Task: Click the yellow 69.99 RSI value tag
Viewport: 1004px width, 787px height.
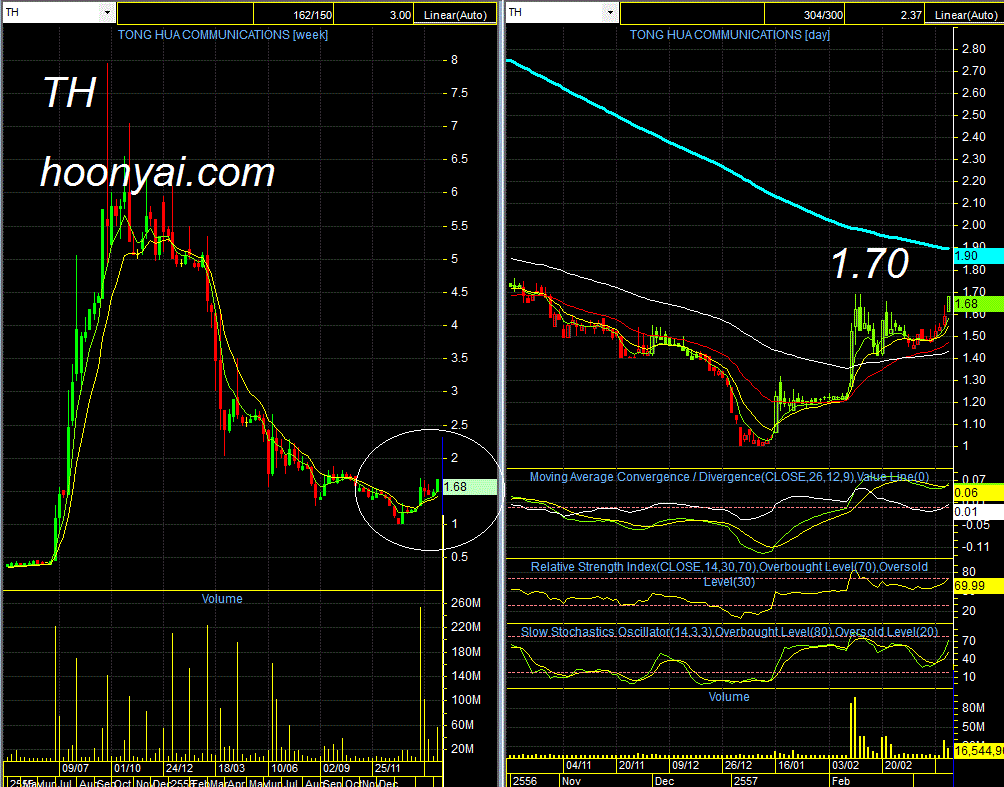Action: (978, 585)
